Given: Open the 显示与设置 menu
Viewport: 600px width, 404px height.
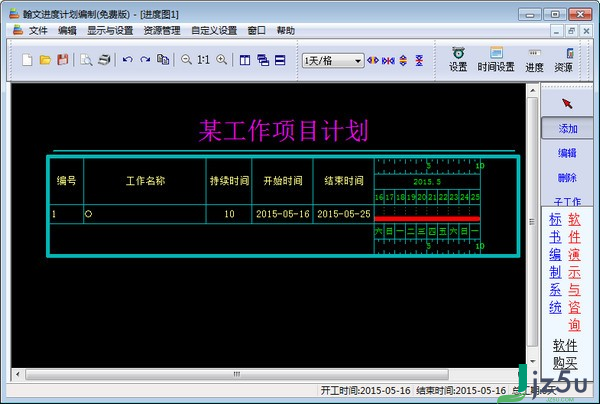Looking at the screenshot, I should click(110, 31).
